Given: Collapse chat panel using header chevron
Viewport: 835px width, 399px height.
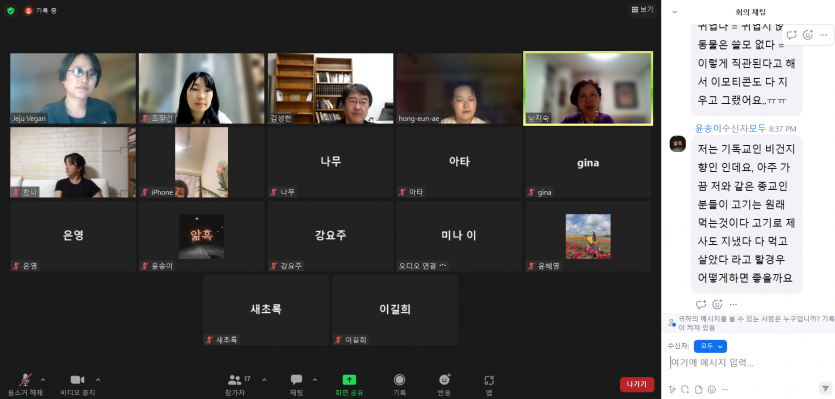Looking at the screenshot, I should pos(674,12).
